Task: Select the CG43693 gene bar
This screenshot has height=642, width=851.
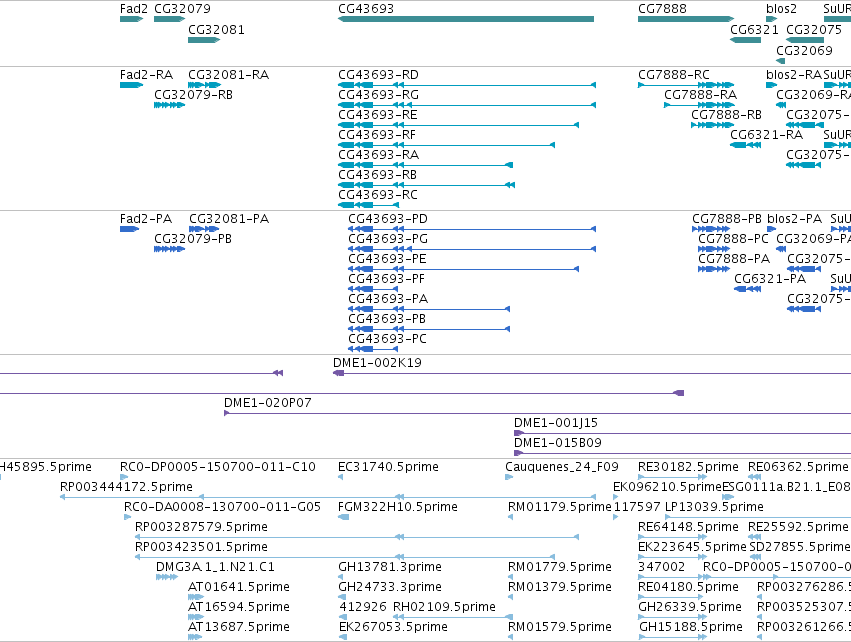Action: [466, 19]
